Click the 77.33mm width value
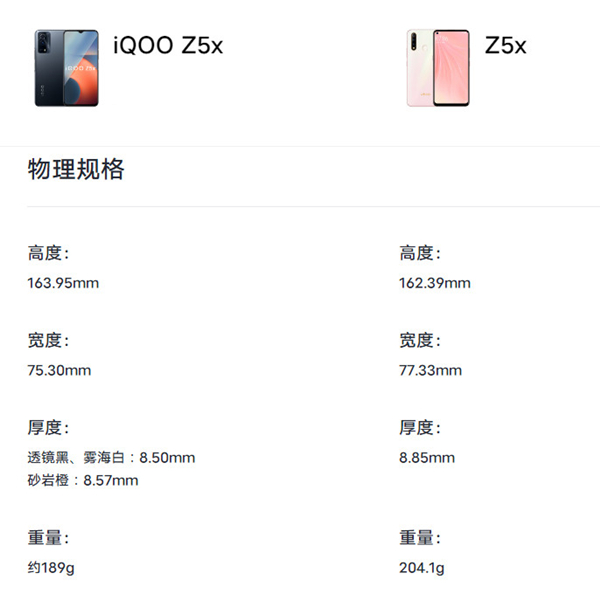 tap(430, 370)
